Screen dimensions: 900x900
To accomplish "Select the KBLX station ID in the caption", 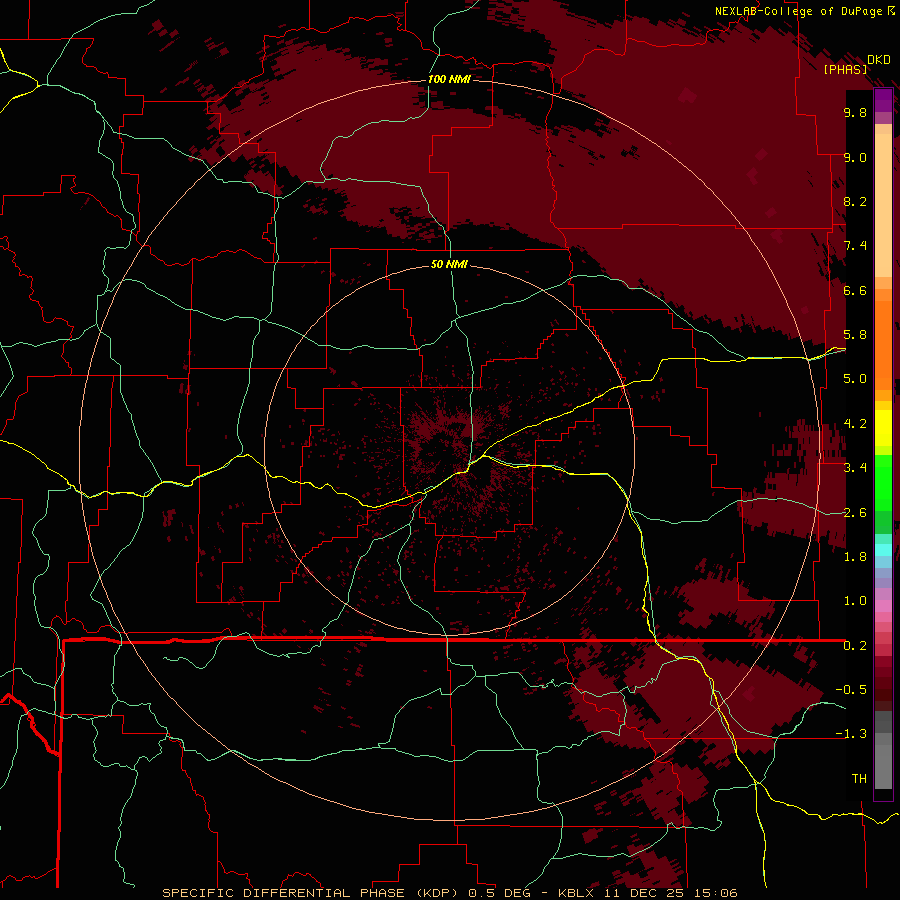I will click(x=578, y=893).
